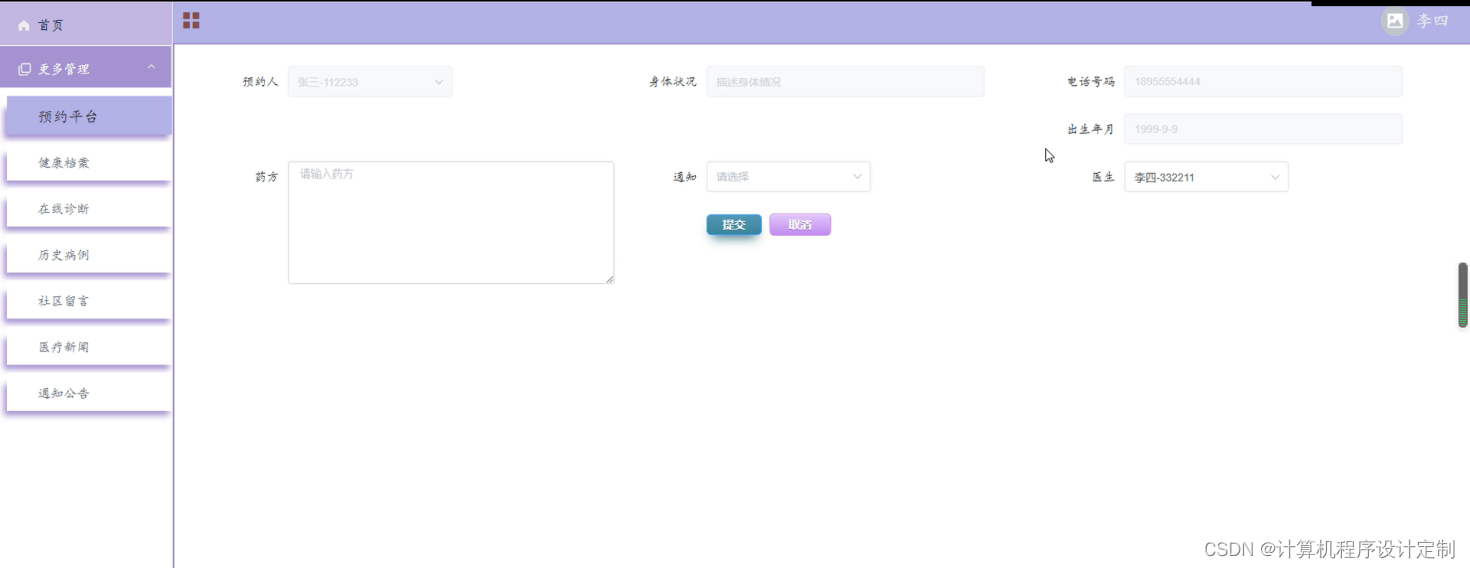Click the 提交 button
1470x568 pixels.
click(734, 225)
